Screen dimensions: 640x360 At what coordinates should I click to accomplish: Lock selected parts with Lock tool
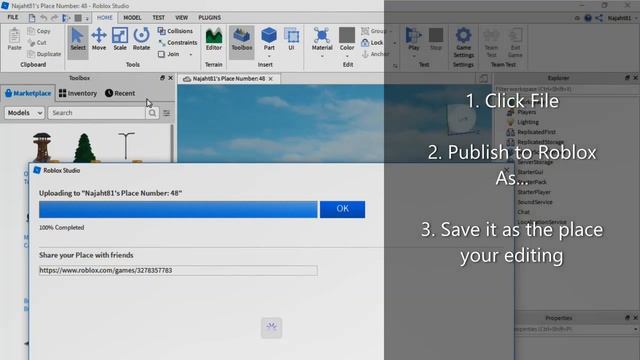tap(372, 42)
